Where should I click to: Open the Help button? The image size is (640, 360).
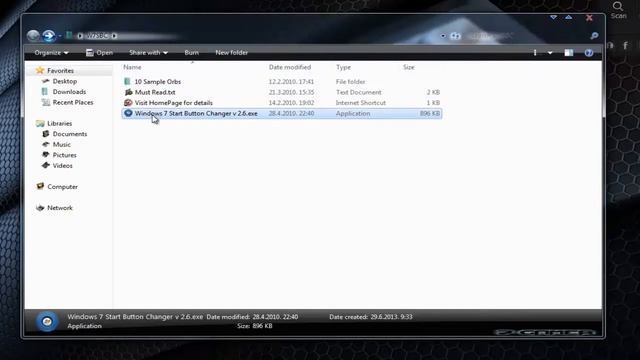pos(589,53)
